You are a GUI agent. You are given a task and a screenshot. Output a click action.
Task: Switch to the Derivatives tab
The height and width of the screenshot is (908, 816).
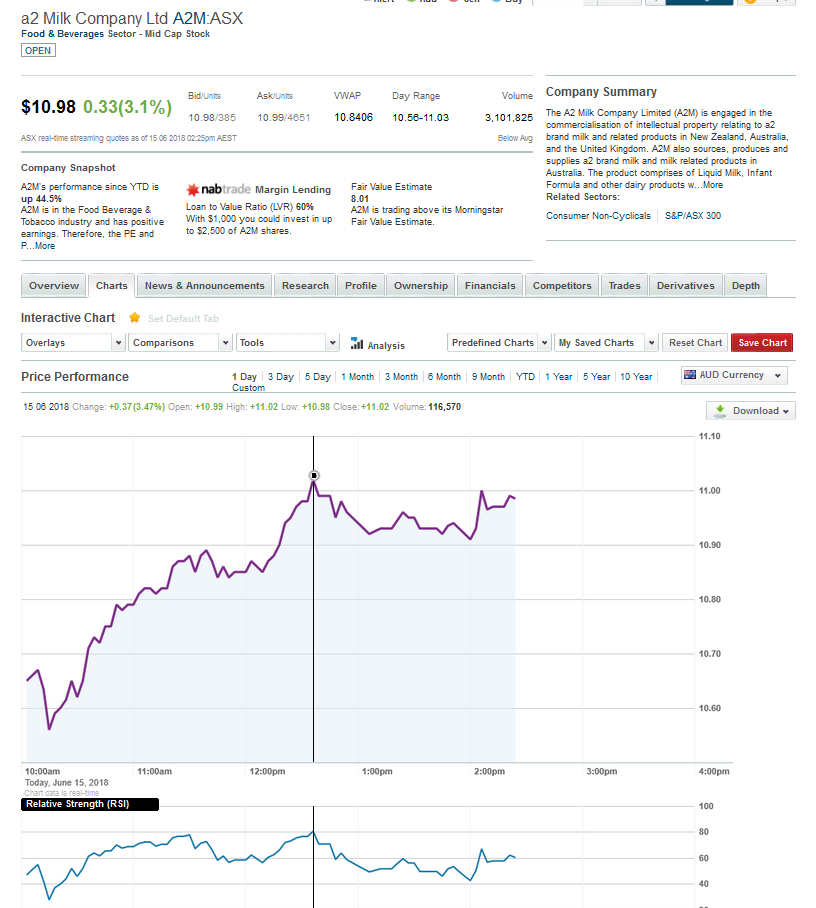(686, 285)
